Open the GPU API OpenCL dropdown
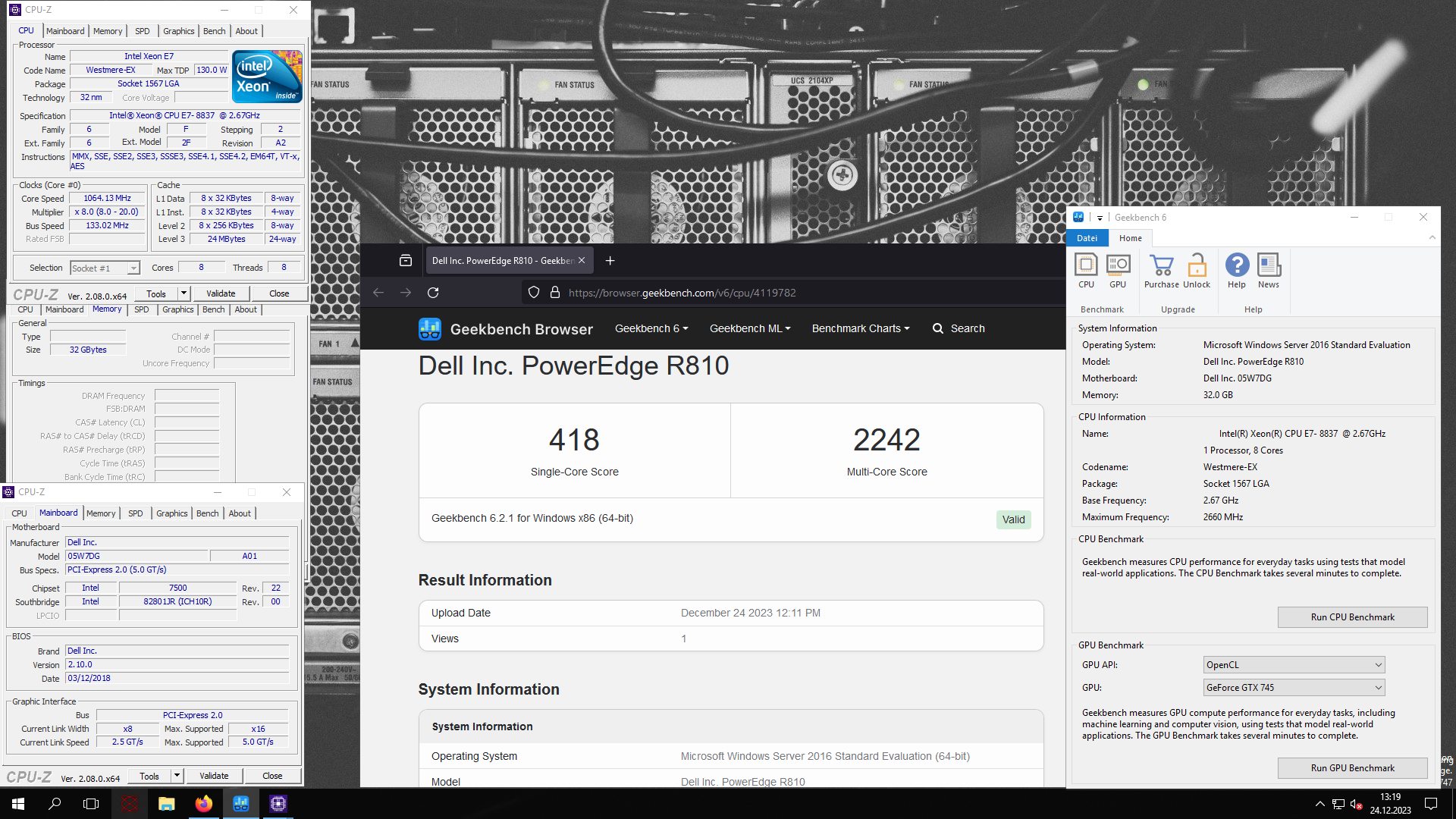The width and height of the screenshot is (1456, 819). click(1294, 665)
